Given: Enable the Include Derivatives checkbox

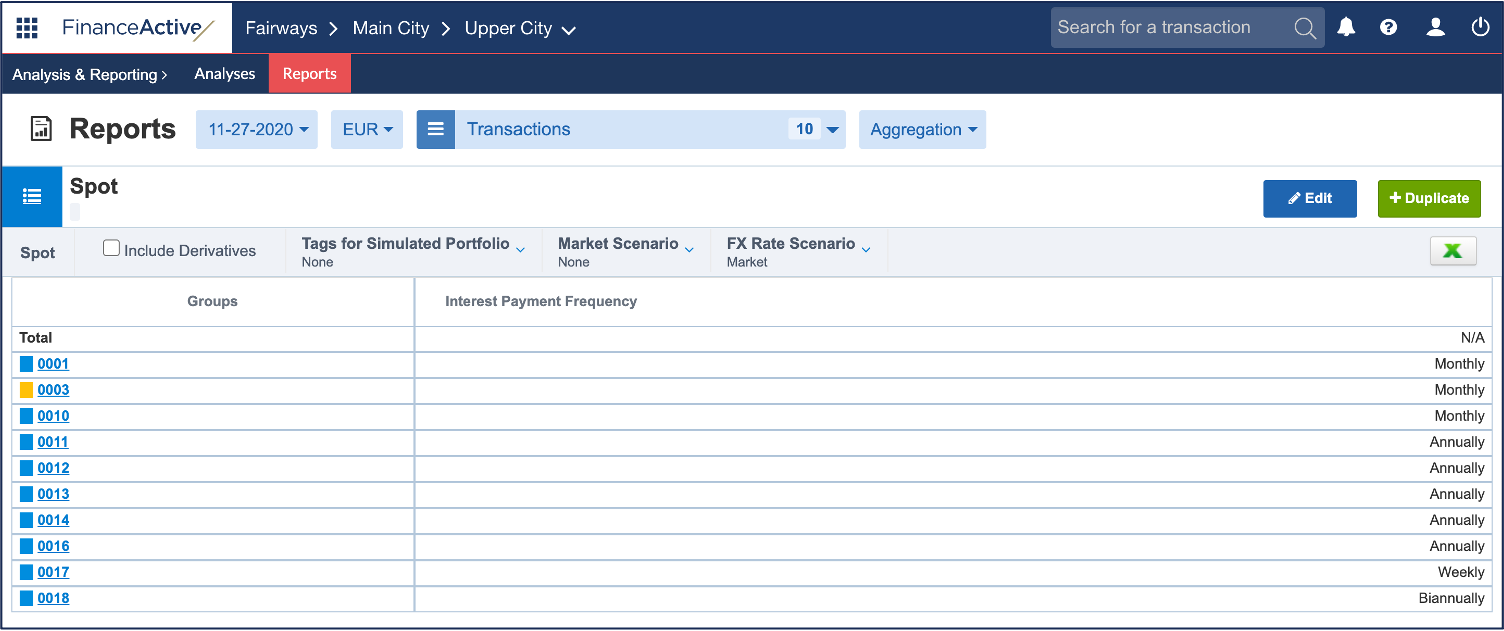Looking at the screenshot, I should 112,249.
